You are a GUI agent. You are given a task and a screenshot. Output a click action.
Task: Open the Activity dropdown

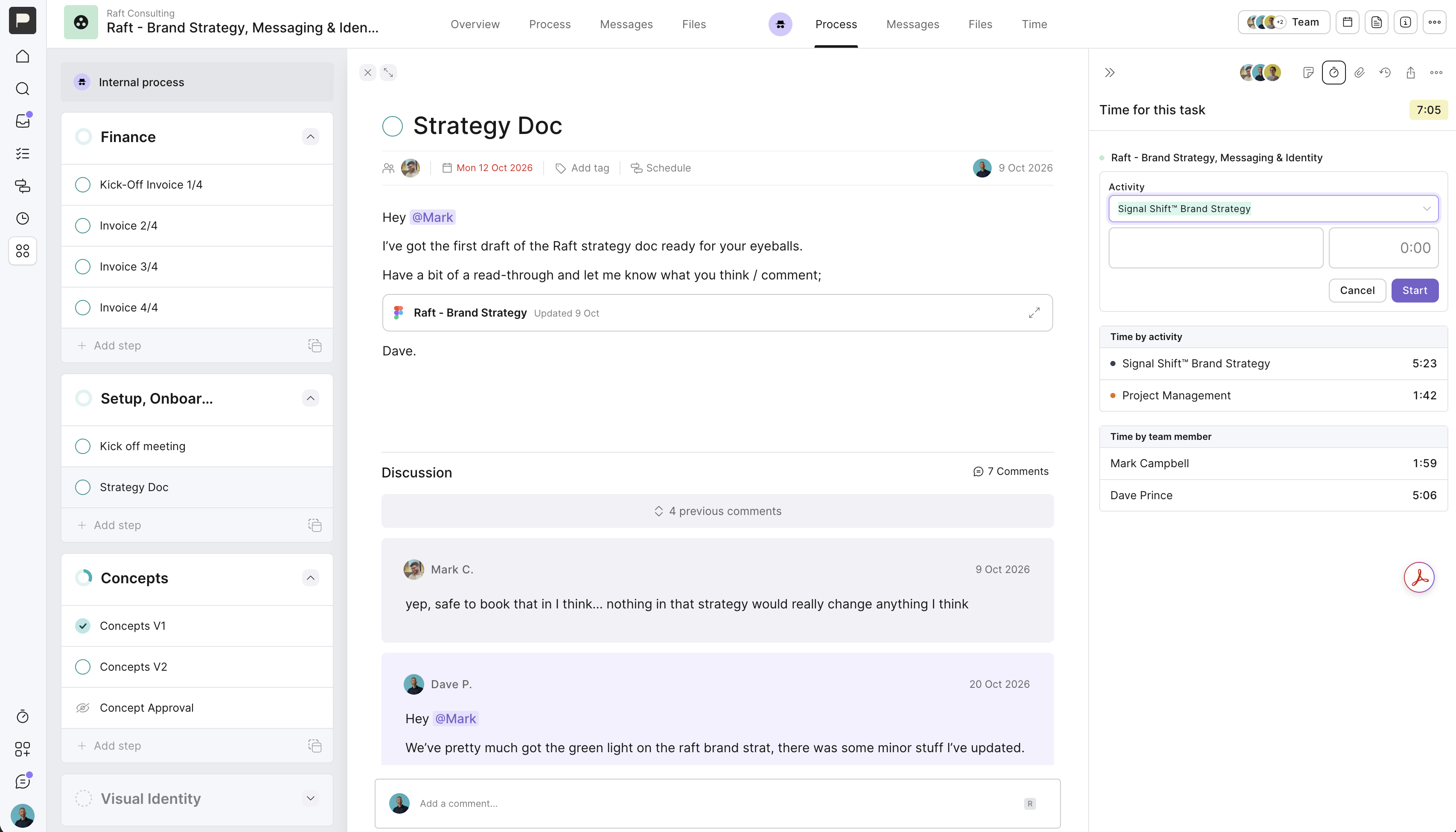click(1273, 209)
